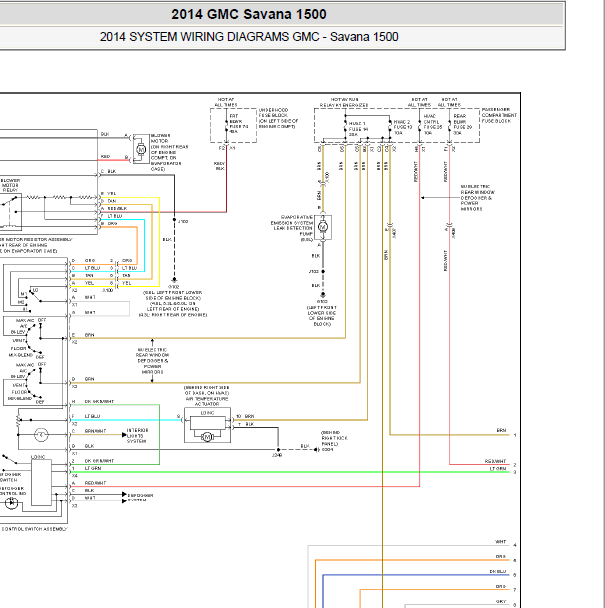
Task: Click the 'RED/BLK' wire label at pin A
Action: (x=117, y=208)
